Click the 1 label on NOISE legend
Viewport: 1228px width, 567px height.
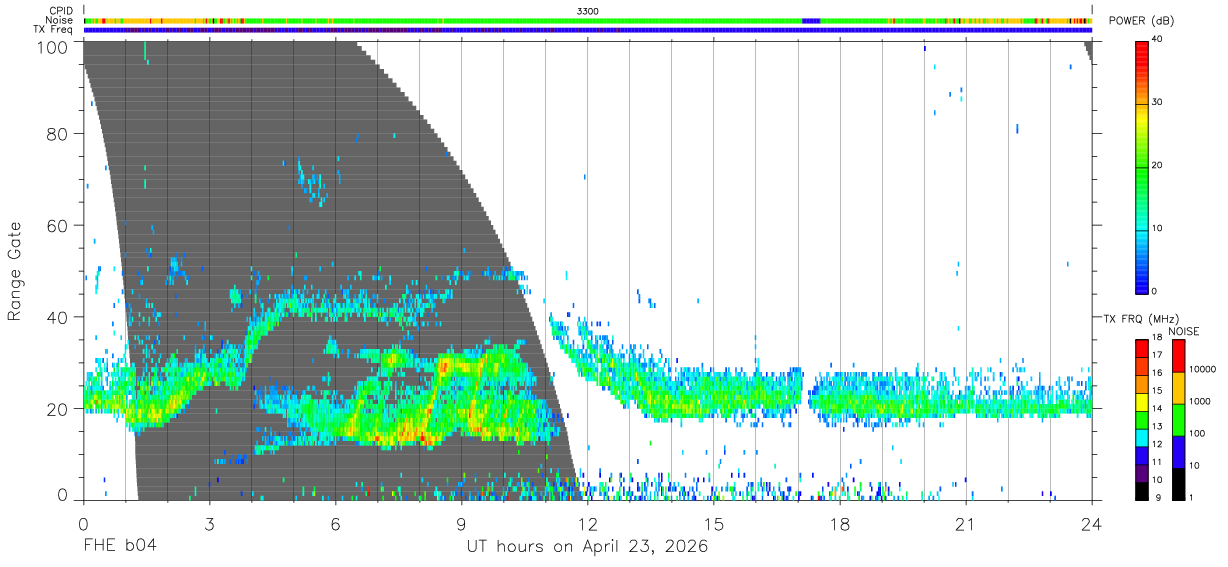1190,497
